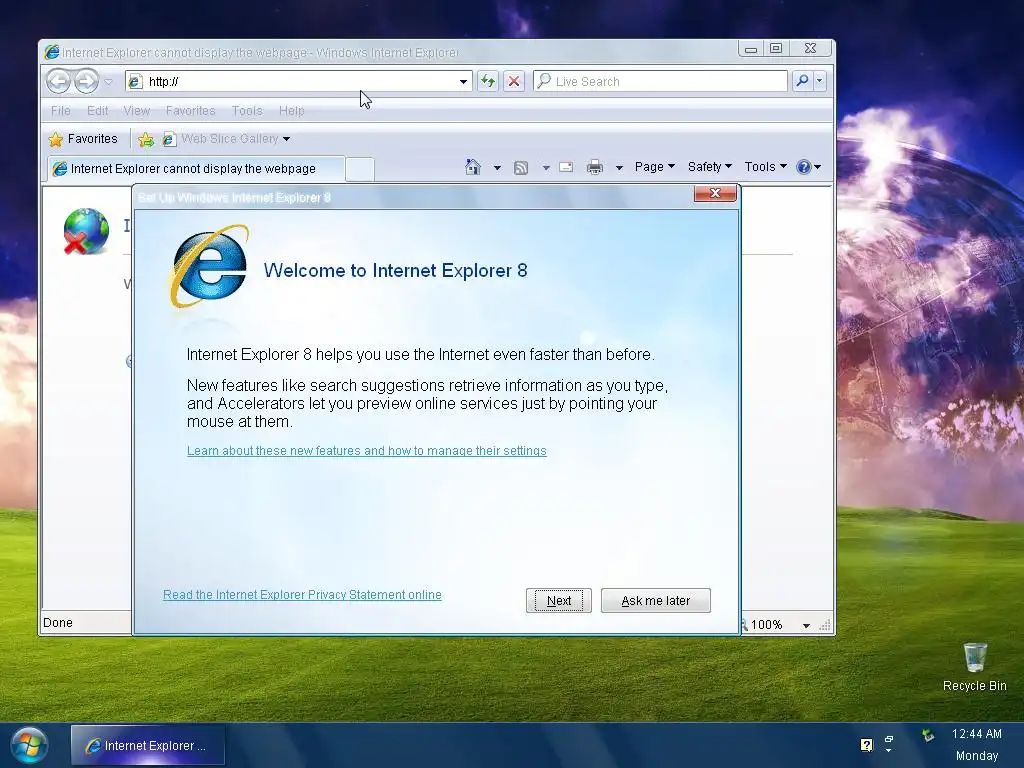
Task: Minimize the Internet Explorer window
Action: (751, 49)
